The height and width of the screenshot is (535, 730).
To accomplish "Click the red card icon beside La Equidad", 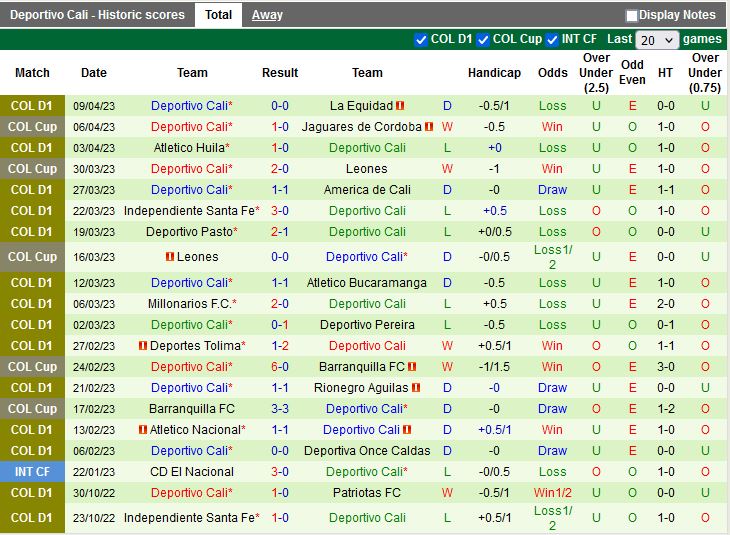I will [x=400, y=106].
